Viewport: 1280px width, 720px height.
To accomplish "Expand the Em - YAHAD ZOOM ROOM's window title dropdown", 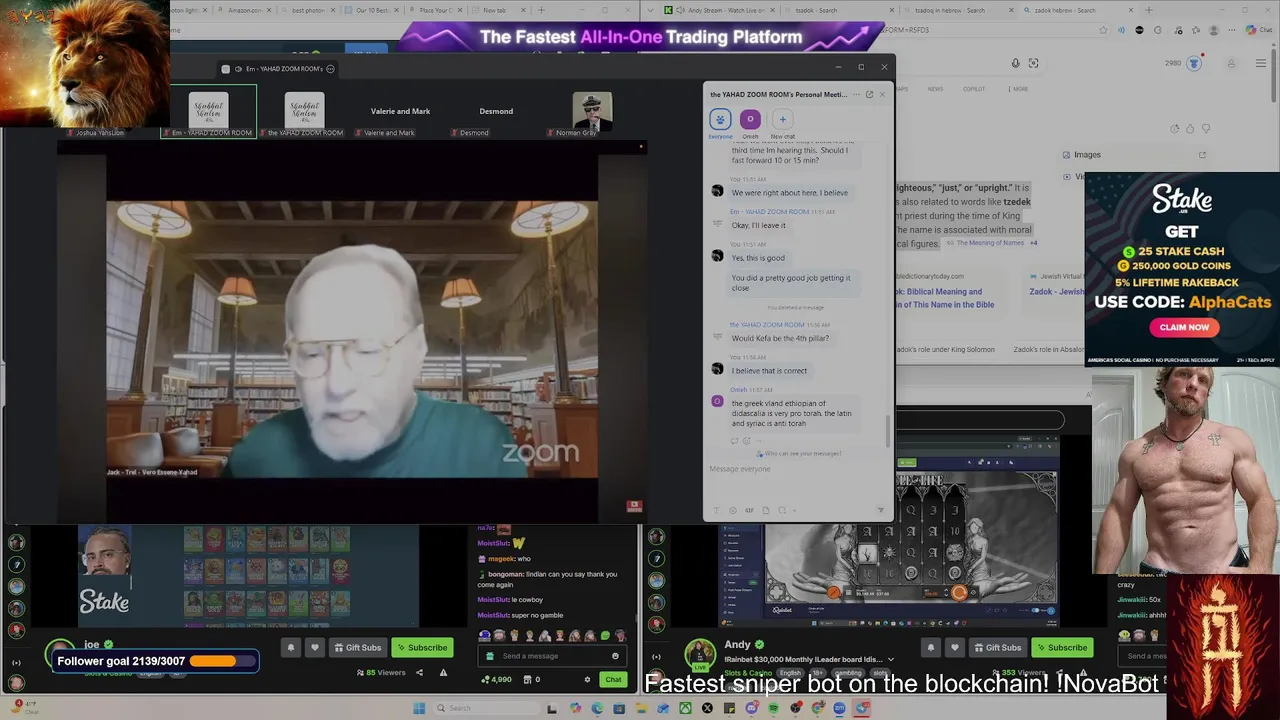I will point(330,69).
